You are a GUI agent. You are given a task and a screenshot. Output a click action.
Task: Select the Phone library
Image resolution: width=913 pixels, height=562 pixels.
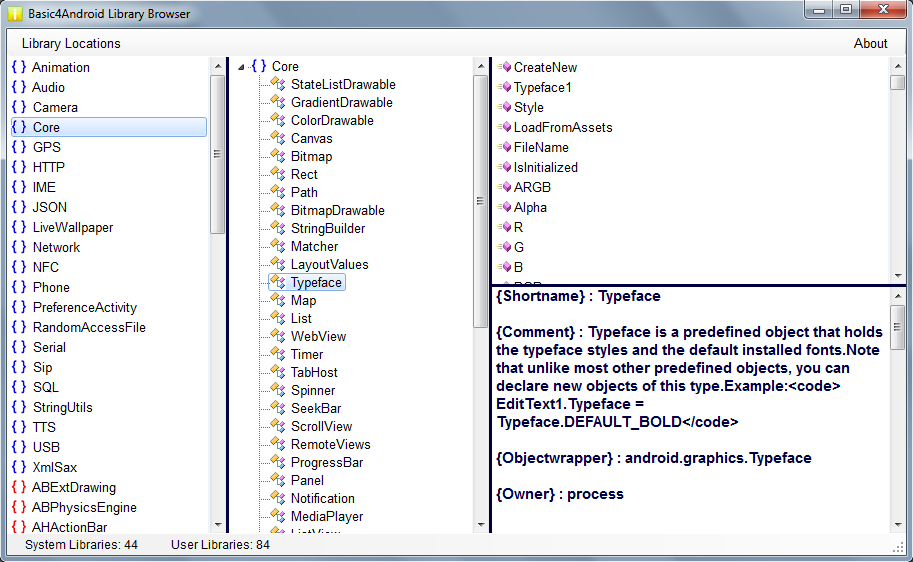click(51, 287)
